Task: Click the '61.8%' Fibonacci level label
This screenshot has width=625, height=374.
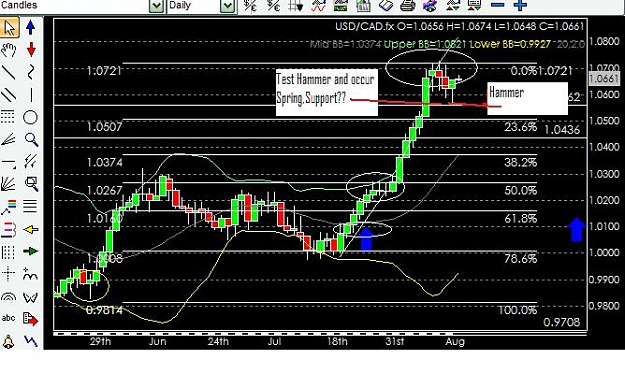Action: (x=520, y=218)
